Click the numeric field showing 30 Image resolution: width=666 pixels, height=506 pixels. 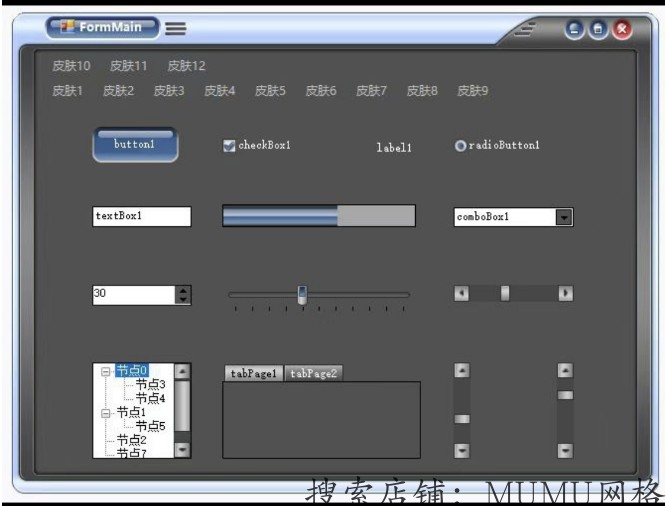(134, 295)
